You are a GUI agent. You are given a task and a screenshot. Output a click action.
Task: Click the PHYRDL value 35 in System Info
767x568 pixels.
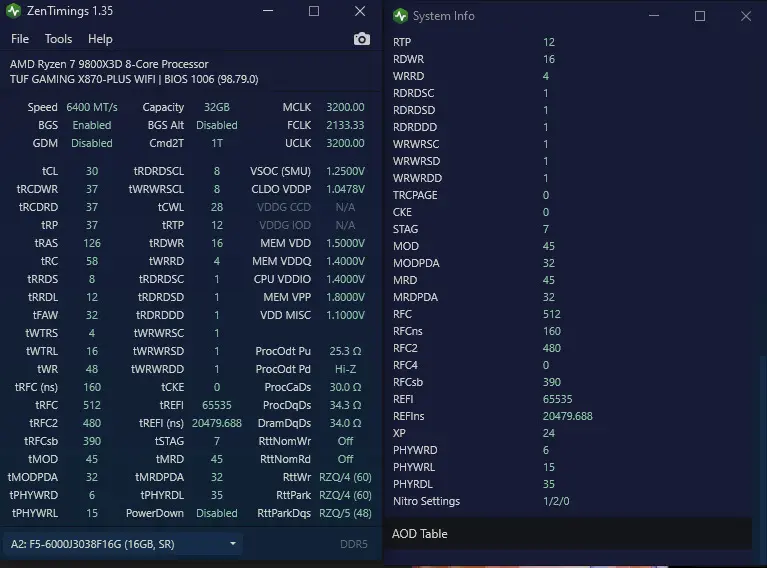[549, 484]
